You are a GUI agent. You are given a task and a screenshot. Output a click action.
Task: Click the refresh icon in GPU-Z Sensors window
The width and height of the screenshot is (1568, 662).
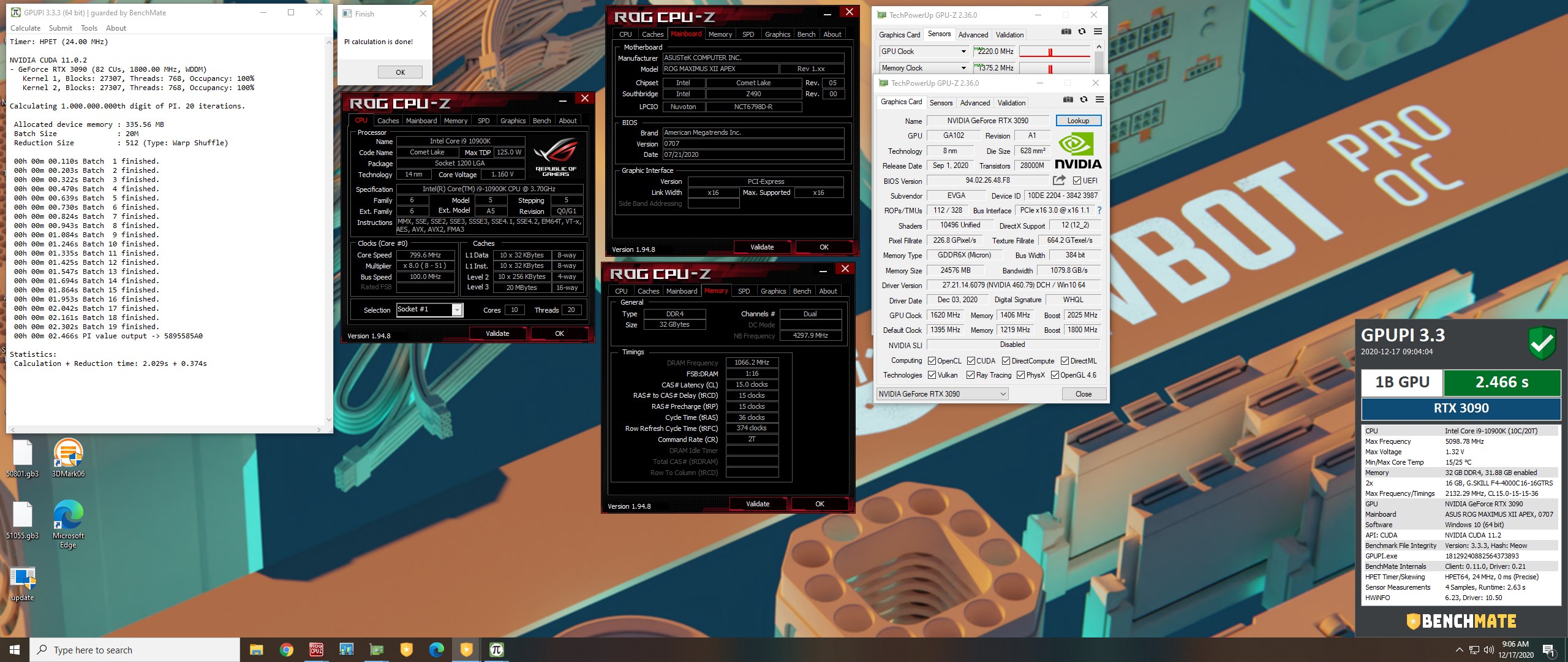(1082, 32)
